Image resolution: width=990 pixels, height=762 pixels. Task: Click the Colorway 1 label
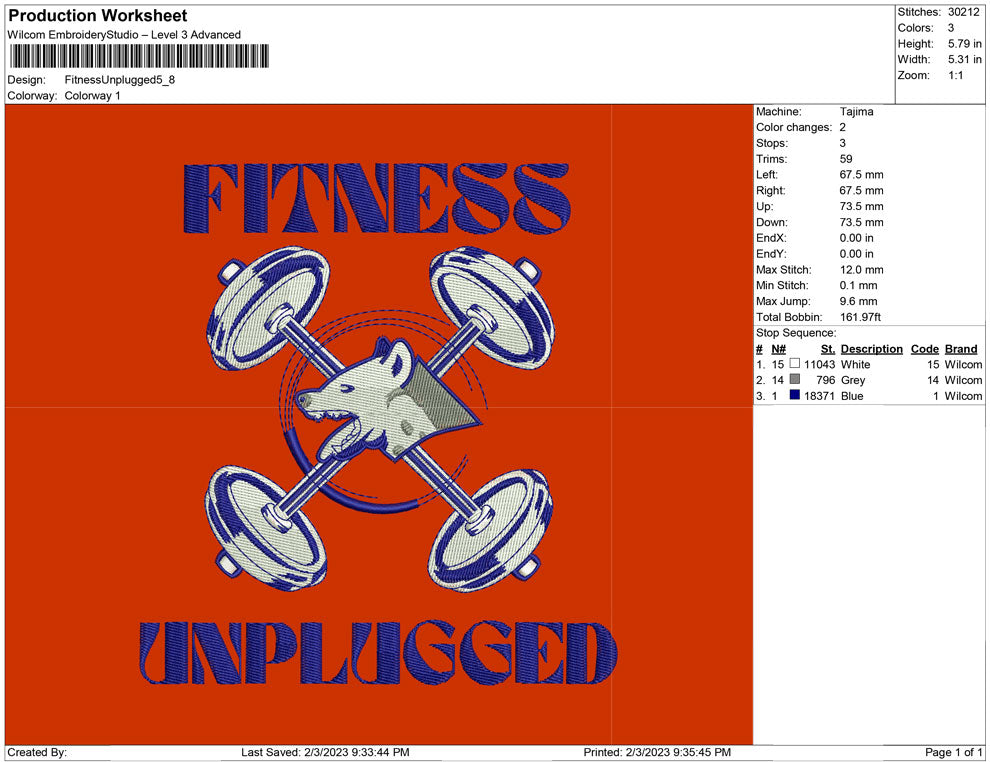[x=91, y=96]
